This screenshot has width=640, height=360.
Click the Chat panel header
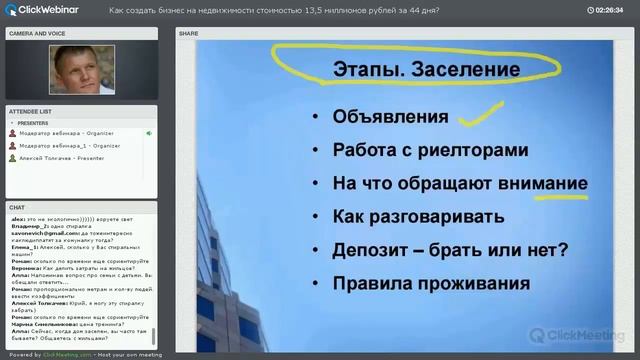point(82,207)
